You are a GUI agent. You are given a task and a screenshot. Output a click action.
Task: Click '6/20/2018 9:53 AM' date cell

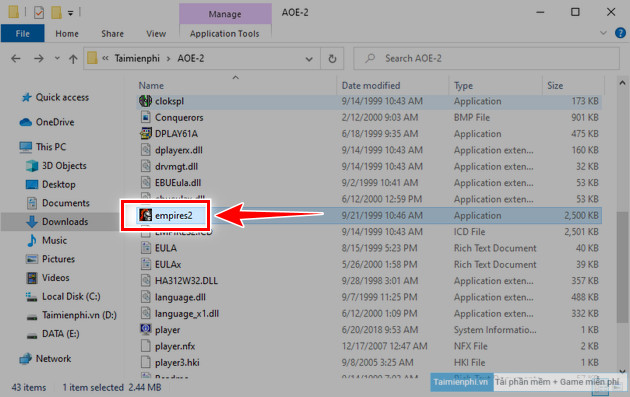click(380, 330)
